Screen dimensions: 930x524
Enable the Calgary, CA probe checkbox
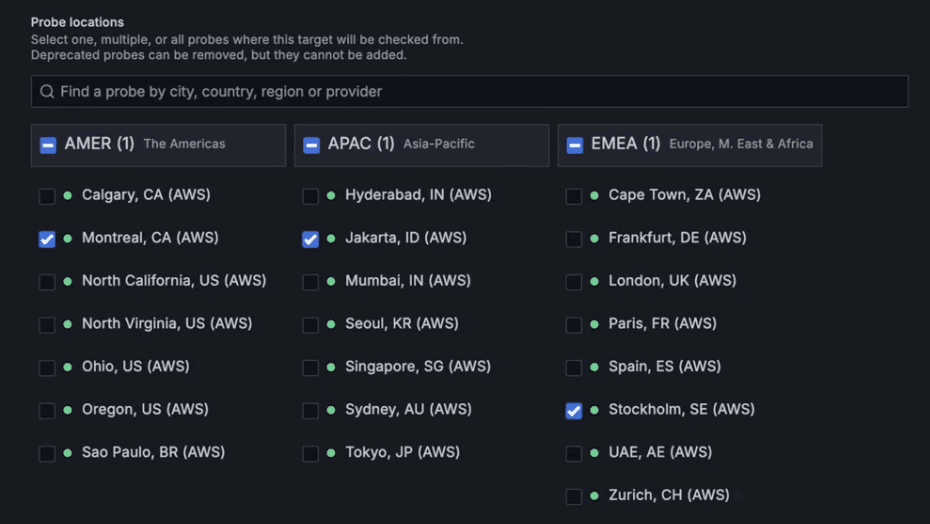coord(47,196)
